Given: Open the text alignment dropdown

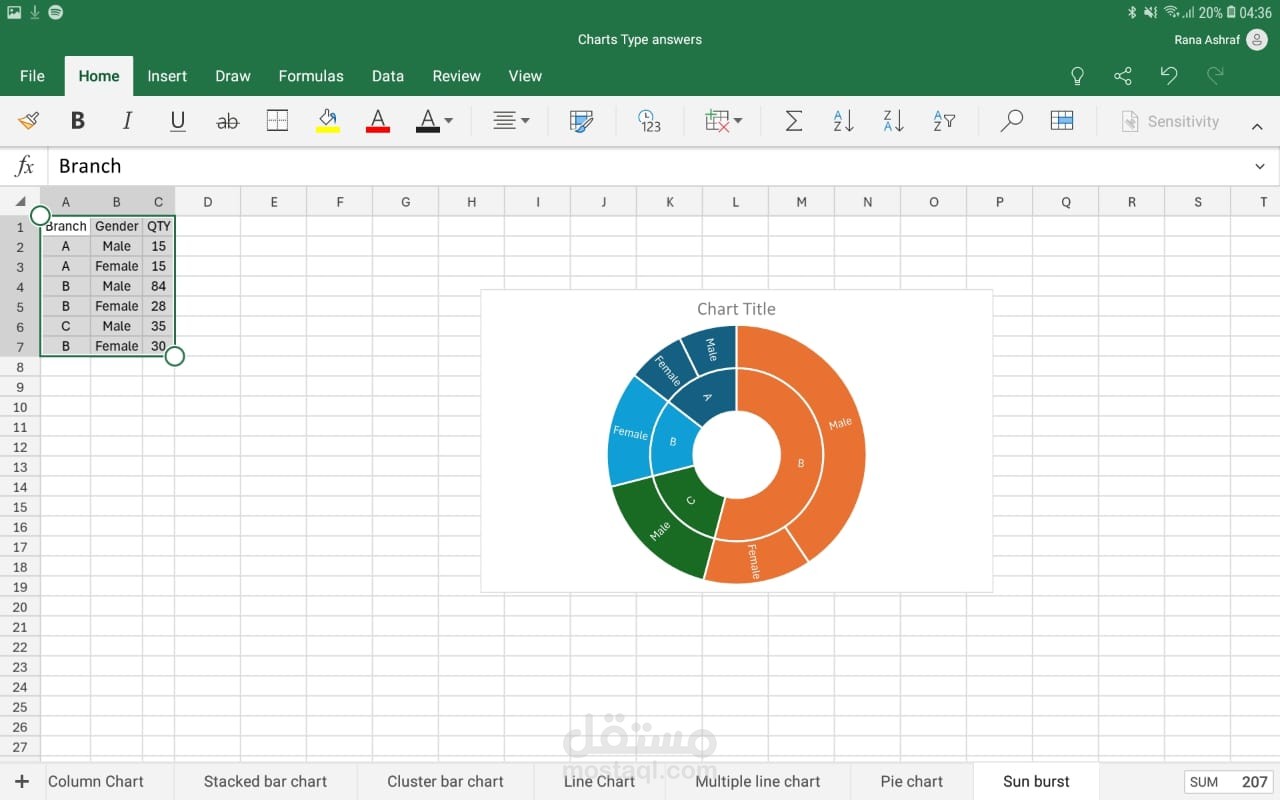Looking at the screenshot, I should pyautogui.click(x=511, y=121).
